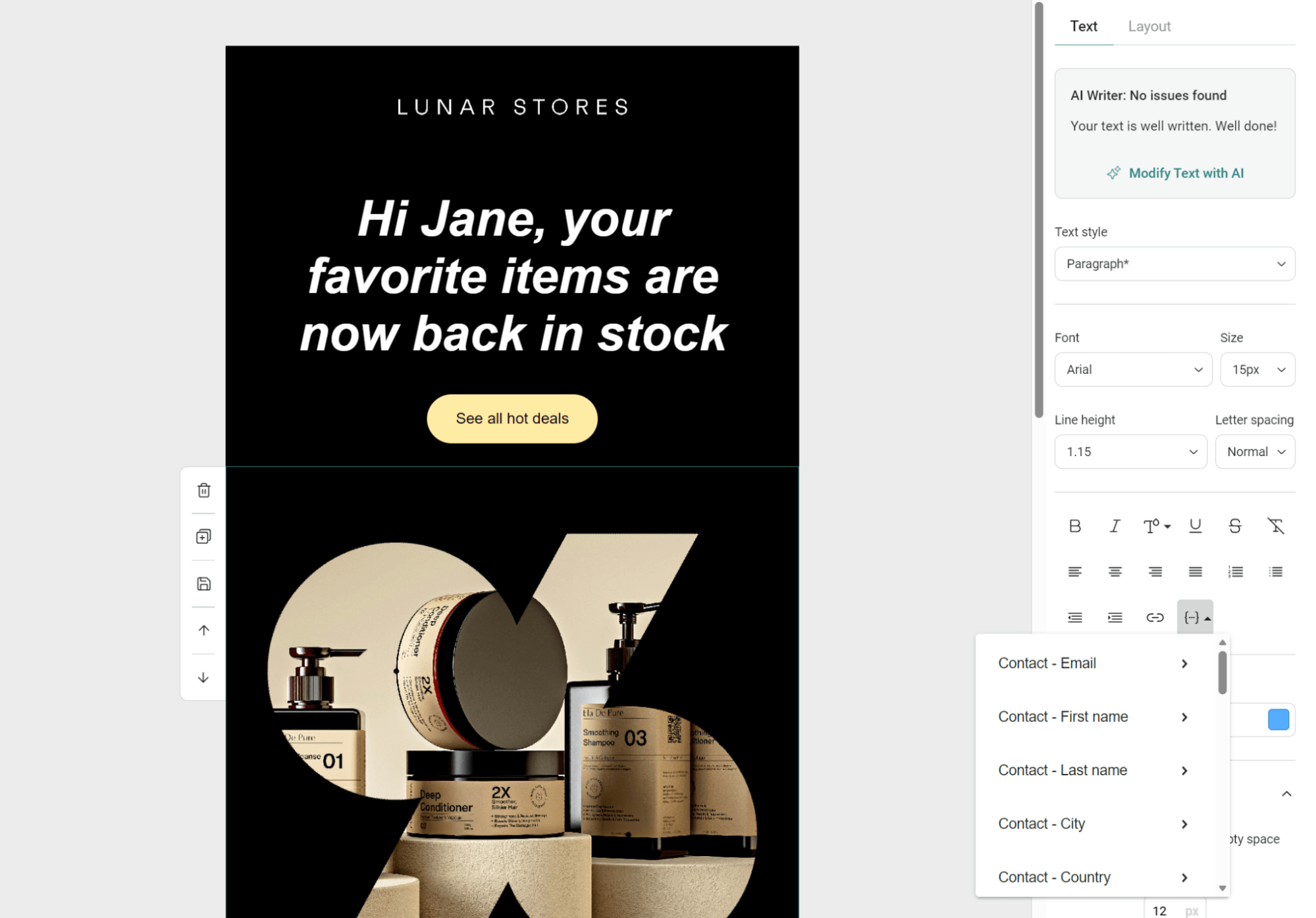The width and height of the screenshot is (1316, 918).
Task: Duplicate the selected block
Action: click(x=203, y=536)
